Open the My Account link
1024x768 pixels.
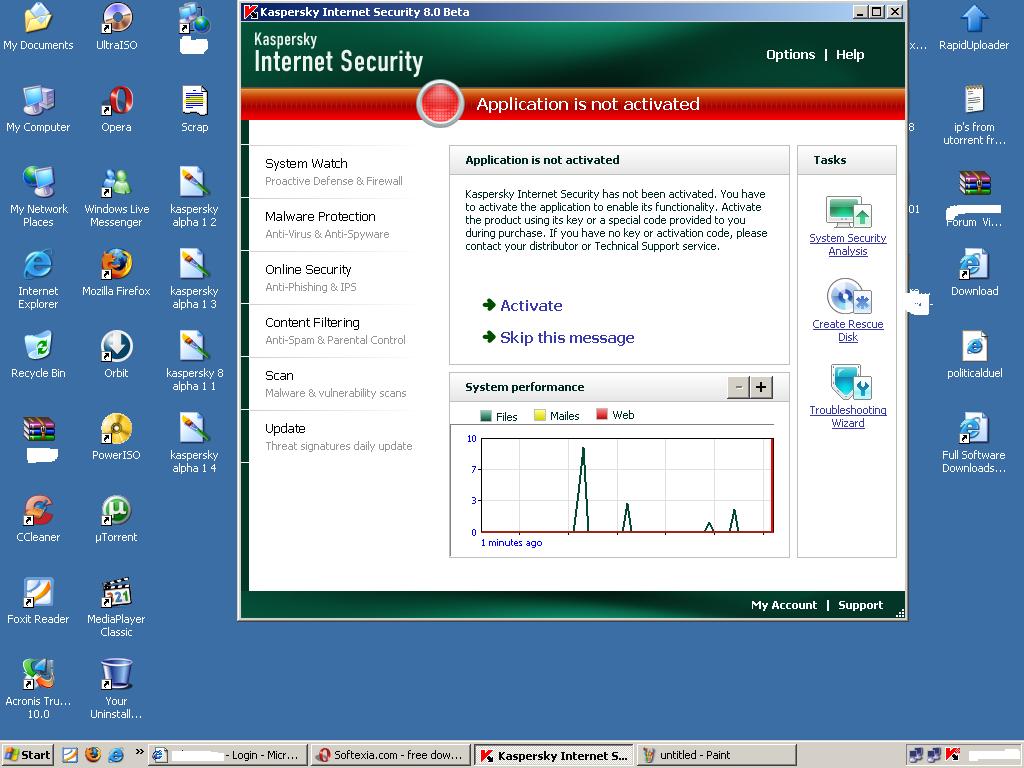click(784, 605)
